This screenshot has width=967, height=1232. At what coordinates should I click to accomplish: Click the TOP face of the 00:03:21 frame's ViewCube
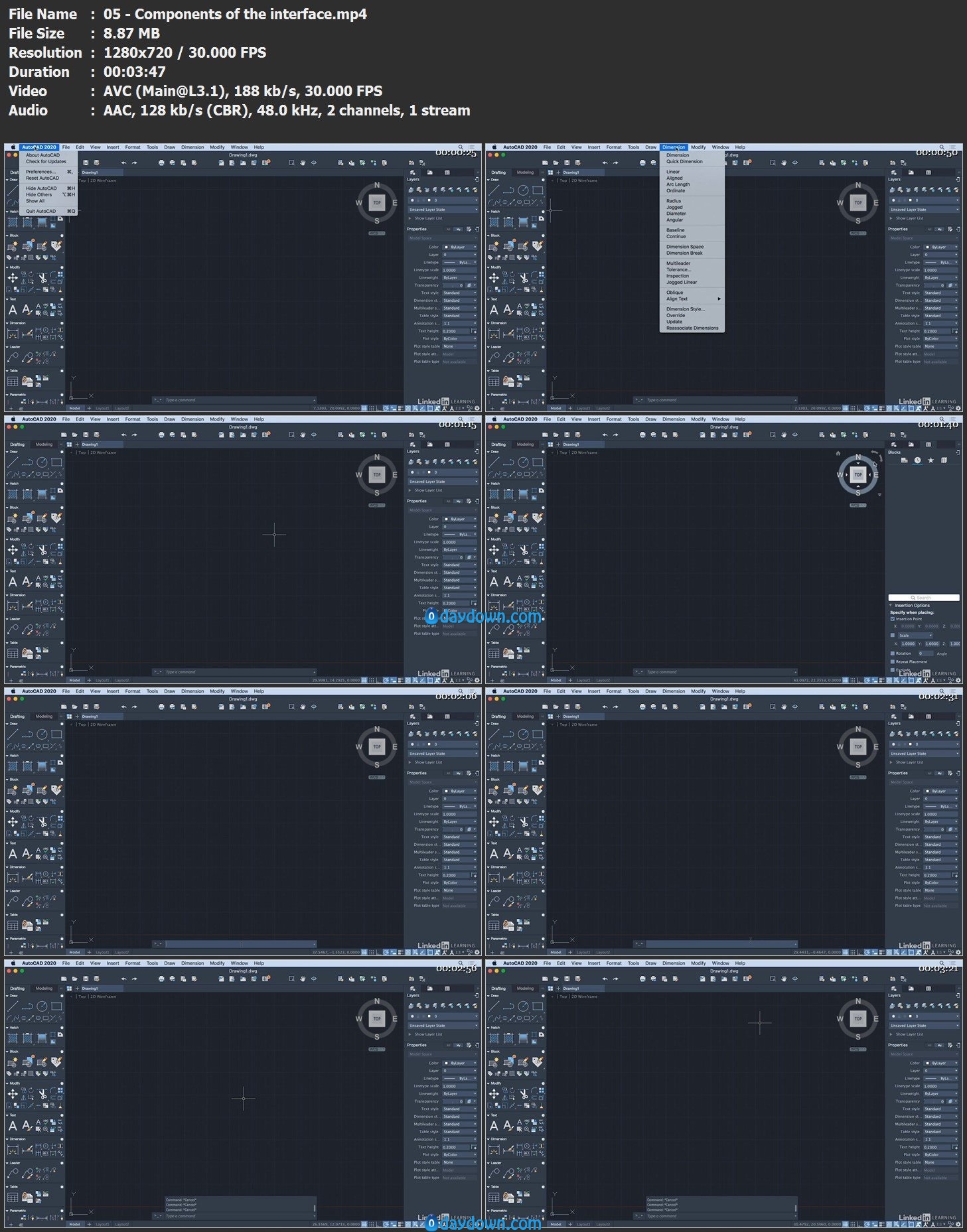pos(858,1018)
